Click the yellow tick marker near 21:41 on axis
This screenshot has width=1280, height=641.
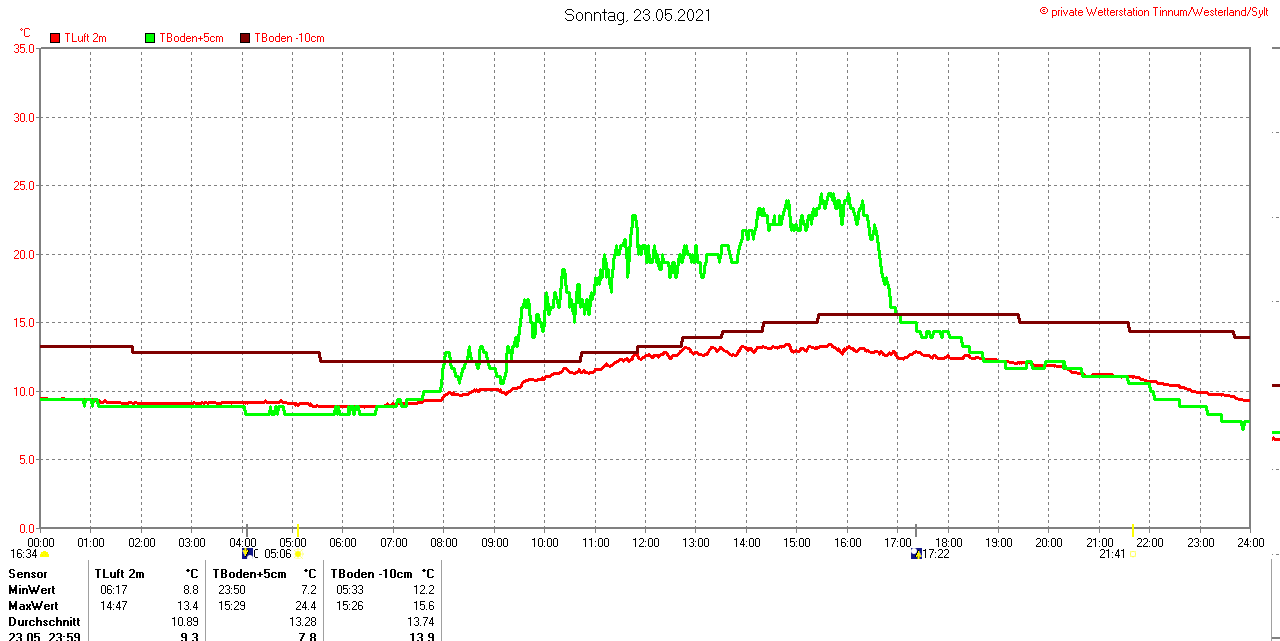(x=1132, y=529)
